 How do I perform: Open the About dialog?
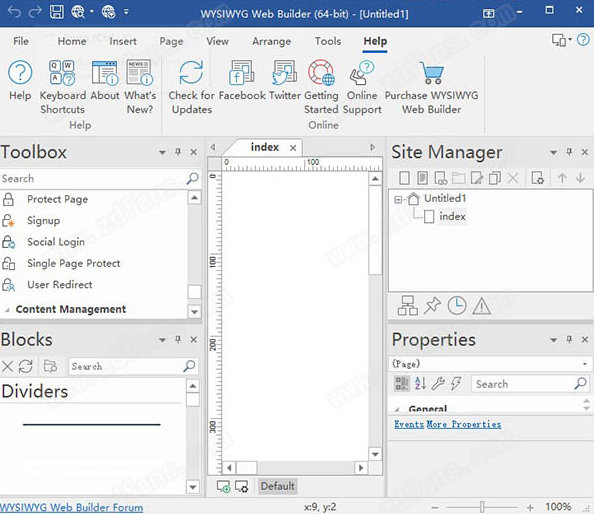pos(105,80)
